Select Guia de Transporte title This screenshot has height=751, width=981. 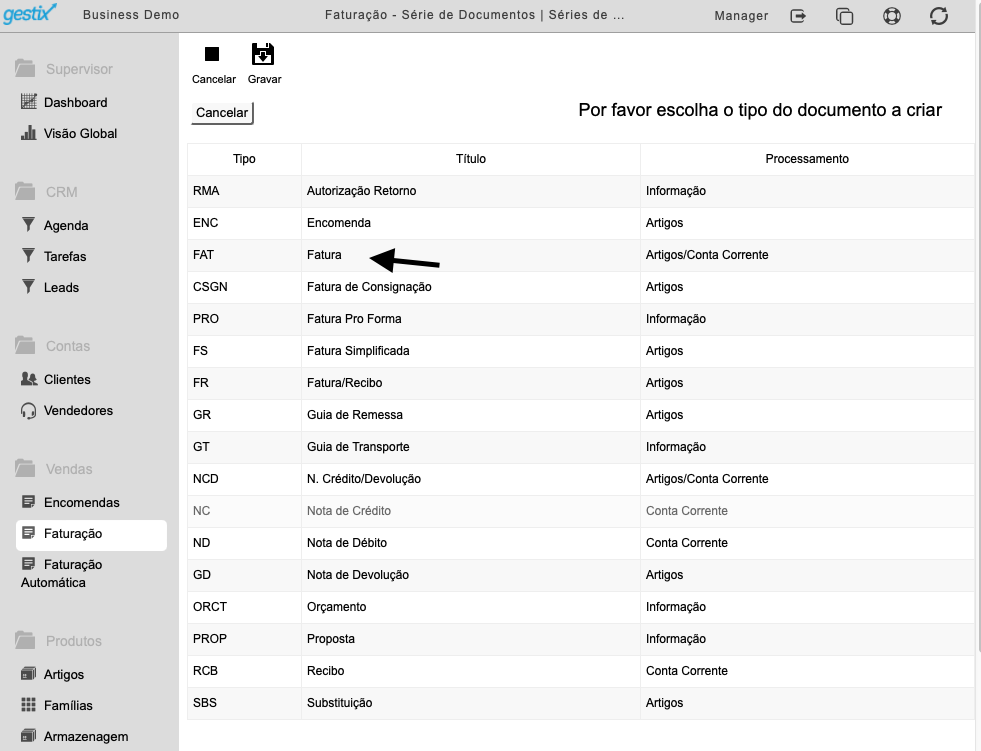coord(358,446)
